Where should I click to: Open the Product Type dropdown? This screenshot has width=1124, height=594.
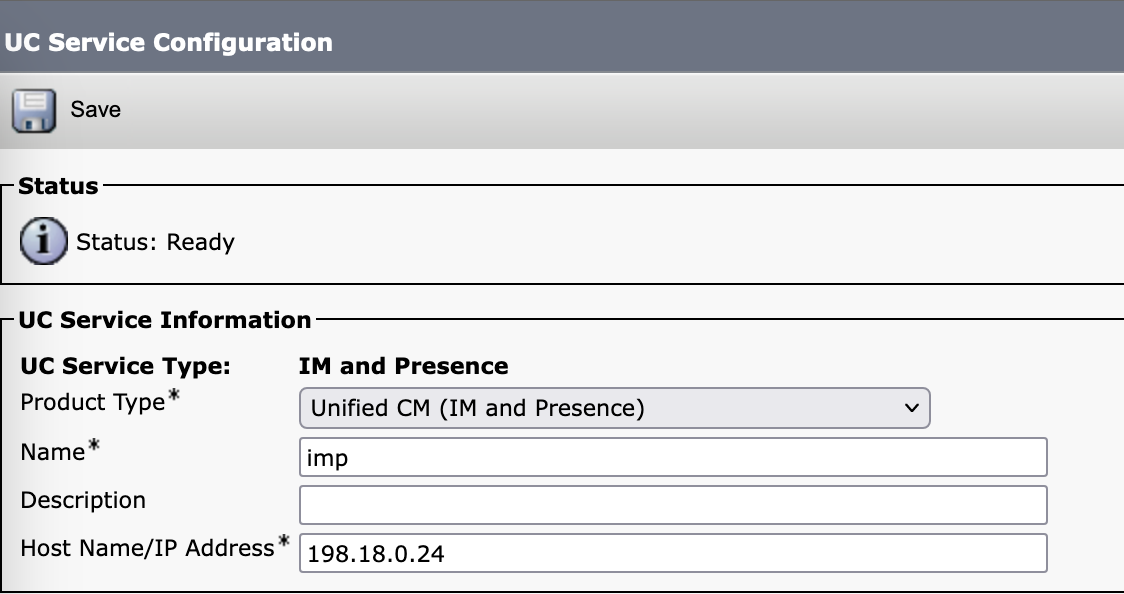click(x=614, y=408)
